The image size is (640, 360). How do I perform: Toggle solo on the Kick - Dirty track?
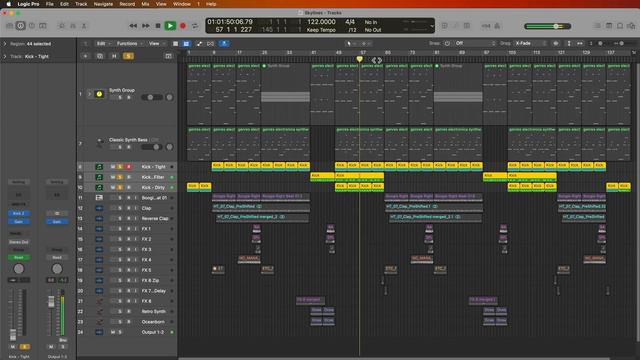click(x=120, y=187)
